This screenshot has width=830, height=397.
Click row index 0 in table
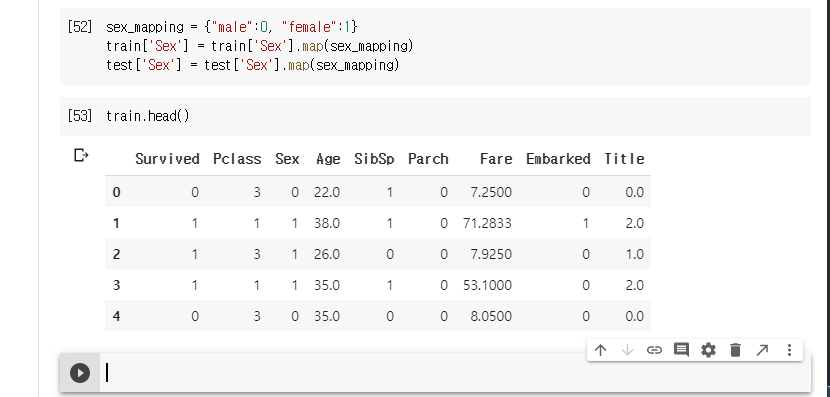pyautogui.click(x=116, y=192)
